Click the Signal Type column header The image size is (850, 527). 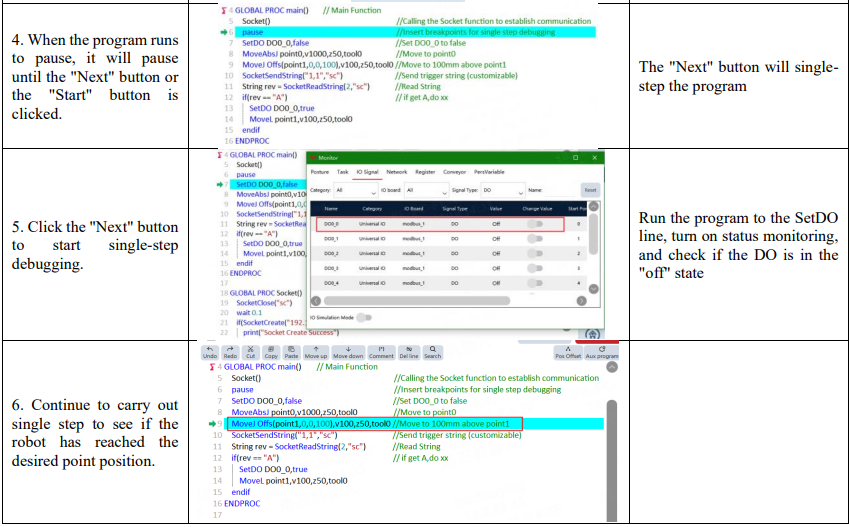coord(455,209)
